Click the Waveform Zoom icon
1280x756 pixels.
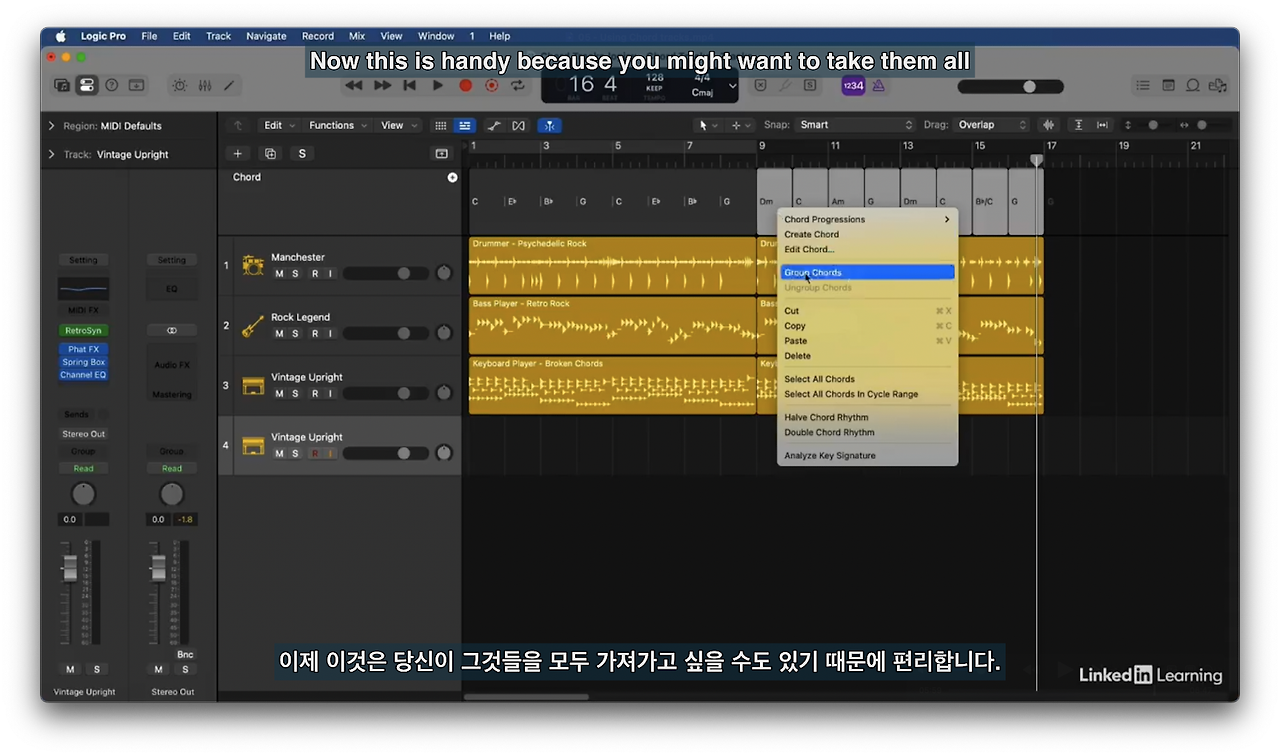click(1049, 125)
